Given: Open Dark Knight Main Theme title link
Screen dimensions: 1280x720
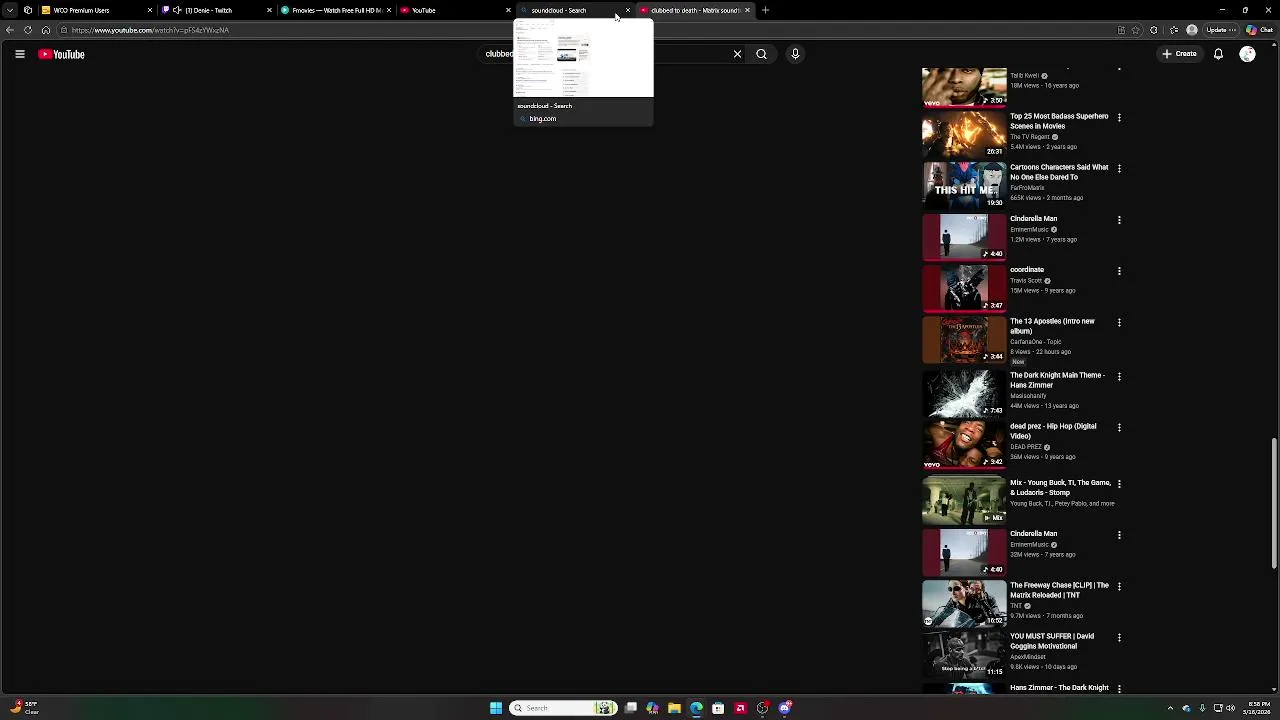Looking at the screenshot, I should pos(1057,380).
